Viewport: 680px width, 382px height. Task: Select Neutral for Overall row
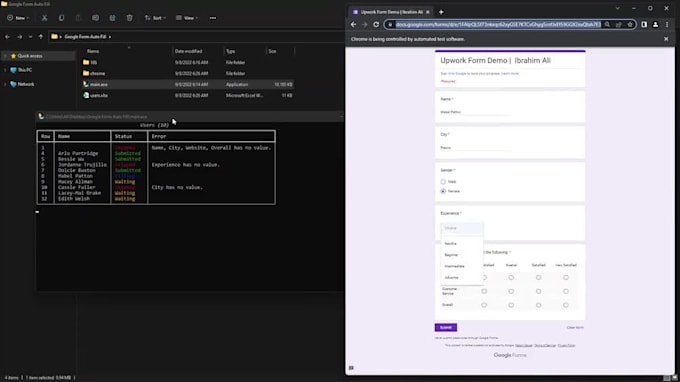click(511, 305)
